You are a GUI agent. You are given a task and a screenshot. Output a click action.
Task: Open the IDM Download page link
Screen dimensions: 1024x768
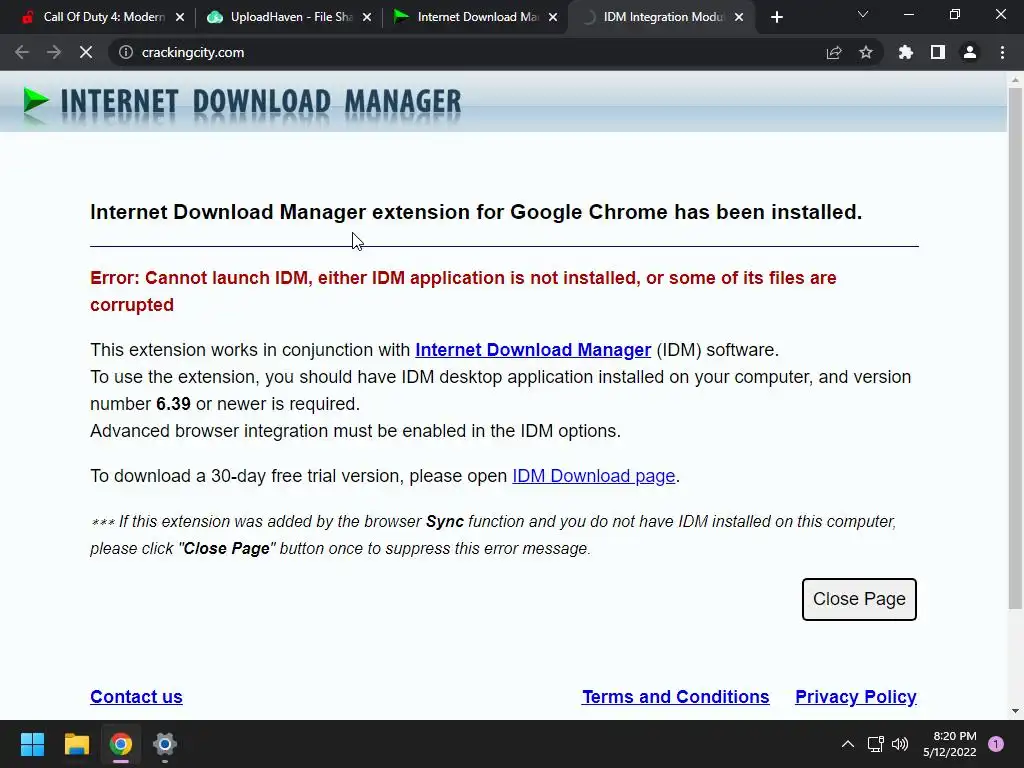pyautogui.click(x=593, y=476)
